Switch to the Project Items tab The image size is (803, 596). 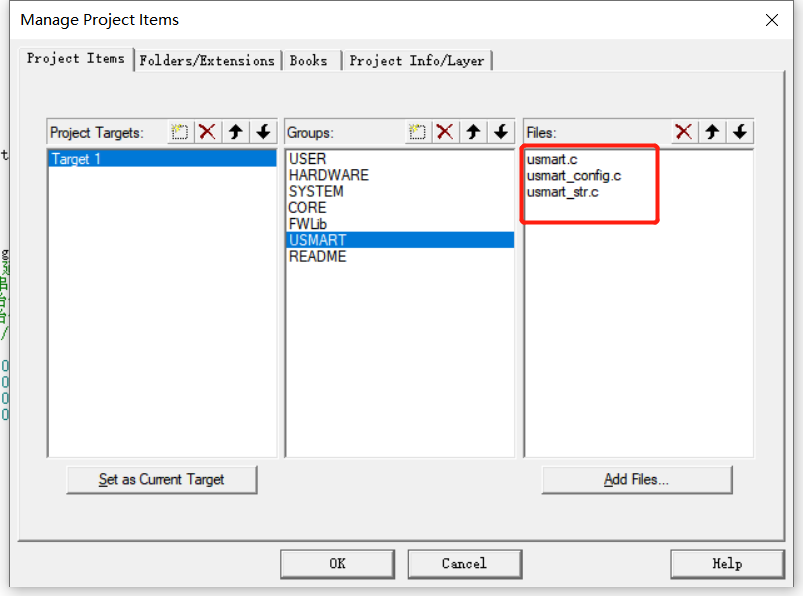click(76, 59)
